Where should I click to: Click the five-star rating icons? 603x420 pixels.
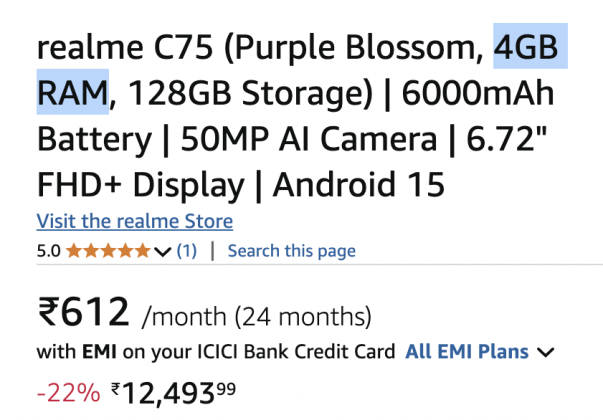108,251
